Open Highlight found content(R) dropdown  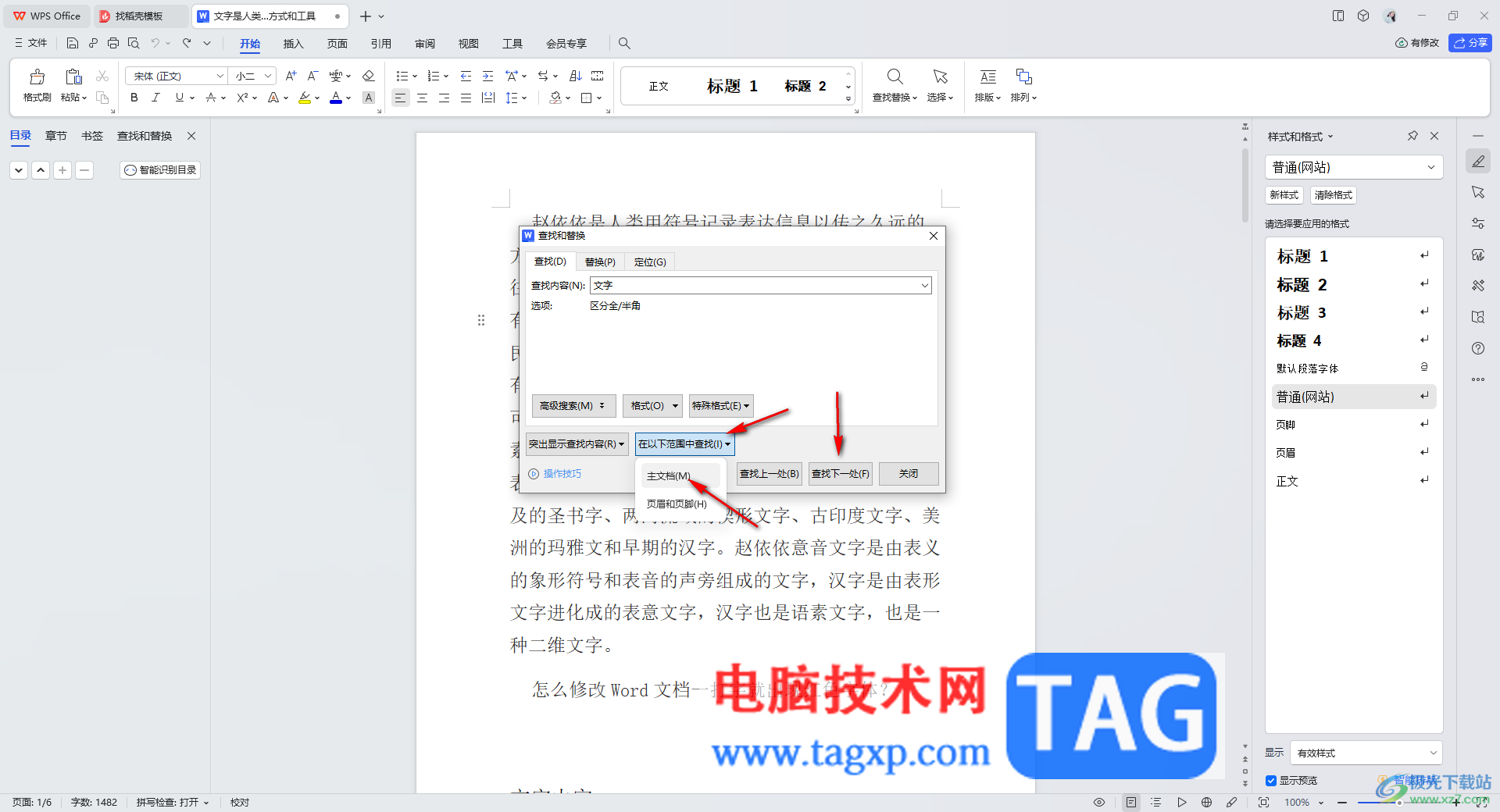(x=577, y=444)
